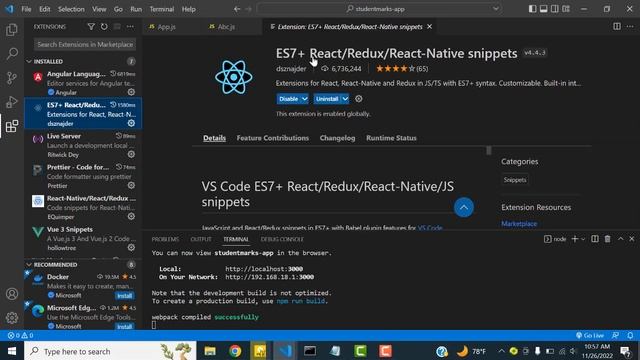Screen dimensions: 640x360
Task: Click the scroll-to-top round button
Action: point(464,207)
